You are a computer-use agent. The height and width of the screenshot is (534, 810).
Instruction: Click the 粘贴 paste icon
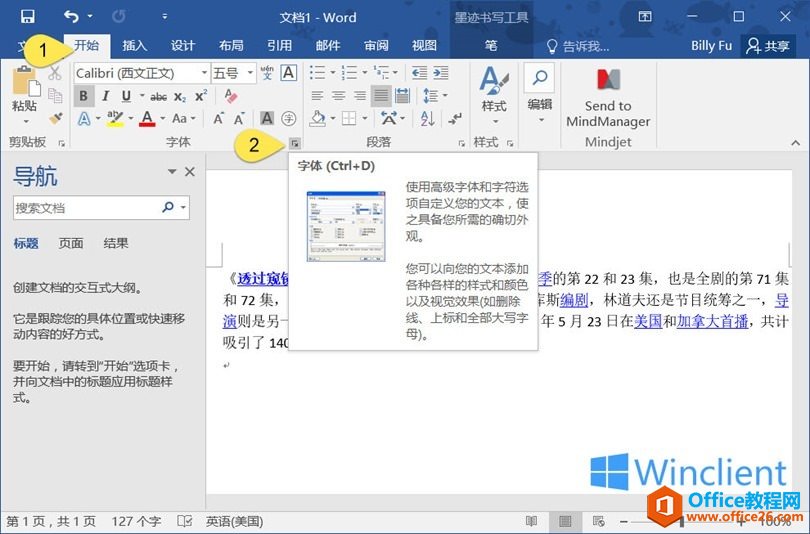(x=25, y=82)
